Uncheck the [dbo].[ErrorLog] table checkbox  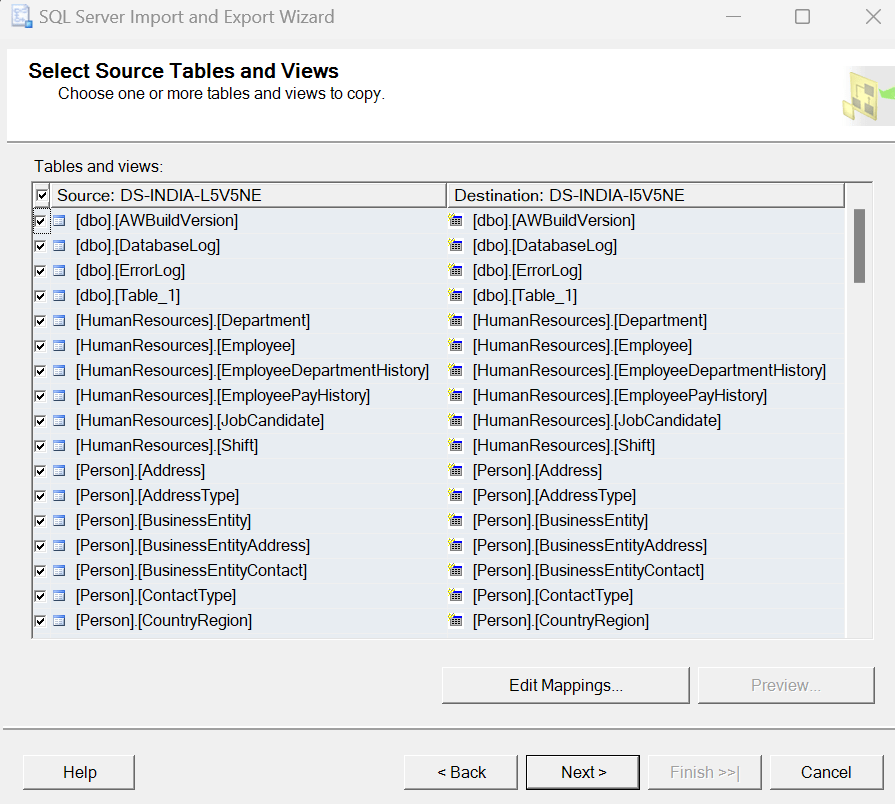tap(40, 271)
